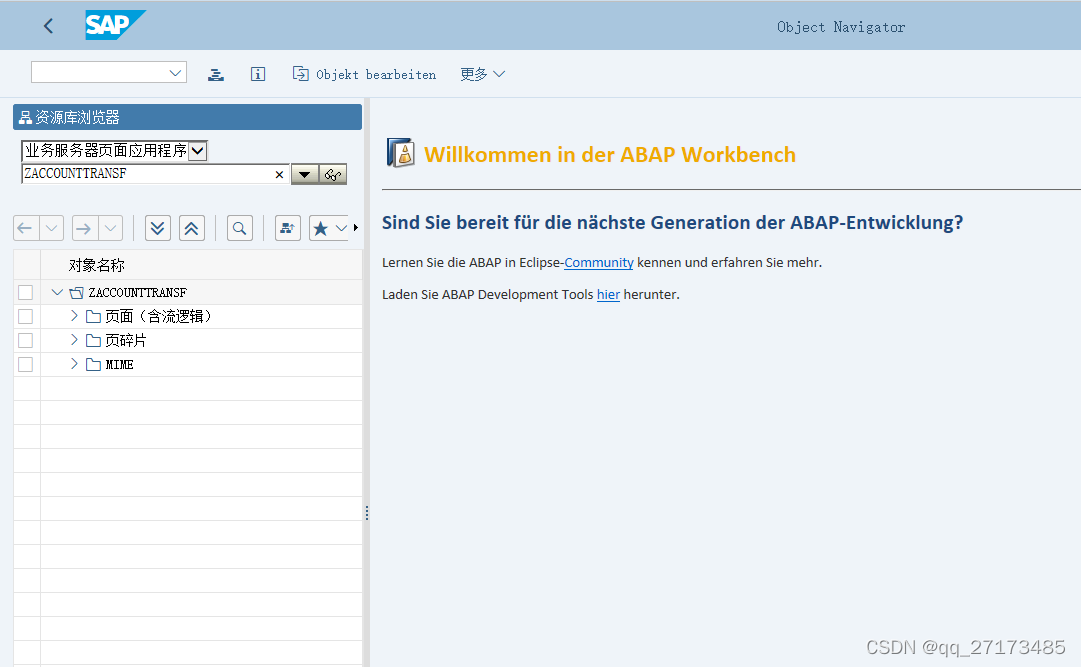
Task: Expand the 页碎片 folder
Action: click(74, 340)
